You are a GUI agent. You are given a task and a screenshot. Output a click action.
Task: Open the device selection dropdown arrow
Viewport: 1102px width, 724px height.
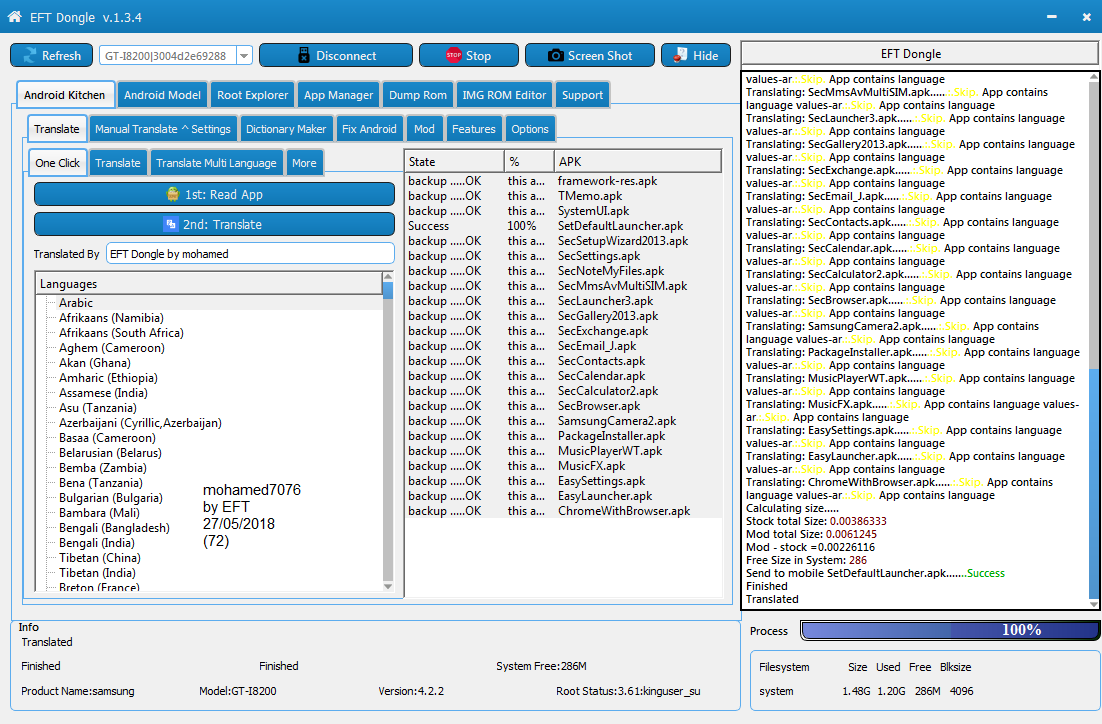coord(245,56)
